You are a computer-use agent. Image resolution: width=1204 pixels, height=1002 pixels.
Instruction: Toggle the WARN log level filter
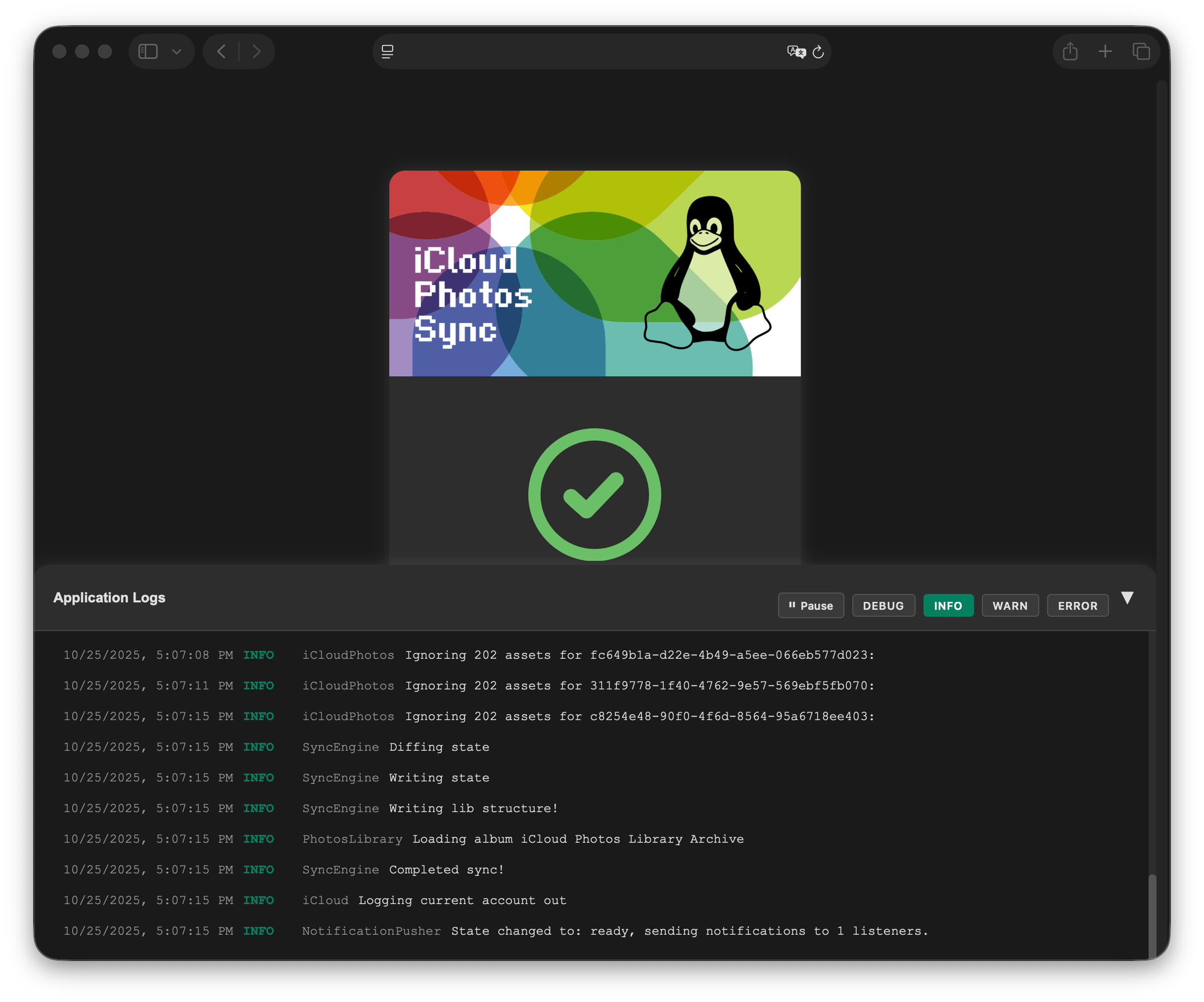tap(1010, 605)
